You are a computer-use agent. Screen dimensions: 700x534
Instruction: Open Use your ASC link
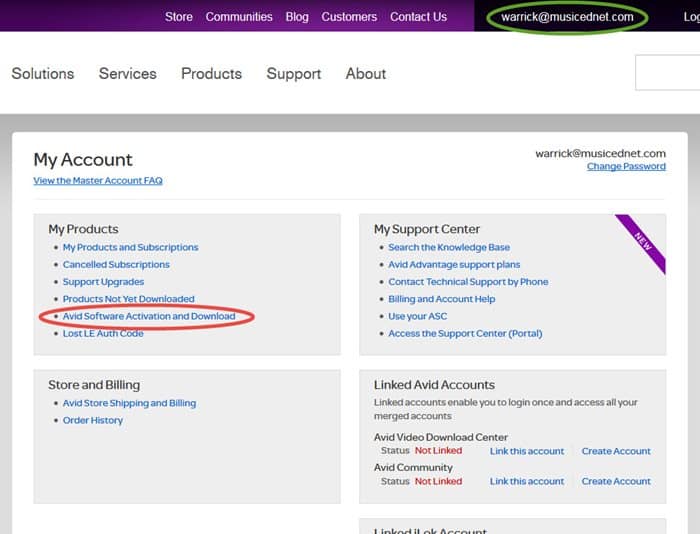(417, 316)
